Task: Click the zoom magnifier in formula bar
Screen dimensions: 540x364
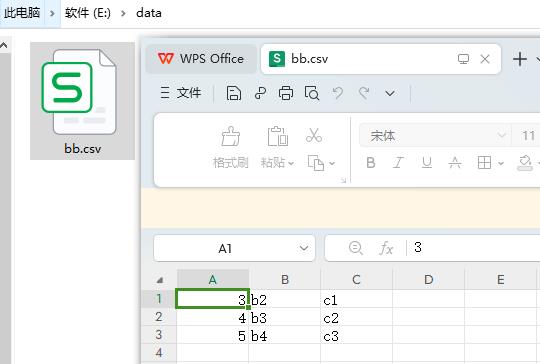Action: [x=355, y=248]
